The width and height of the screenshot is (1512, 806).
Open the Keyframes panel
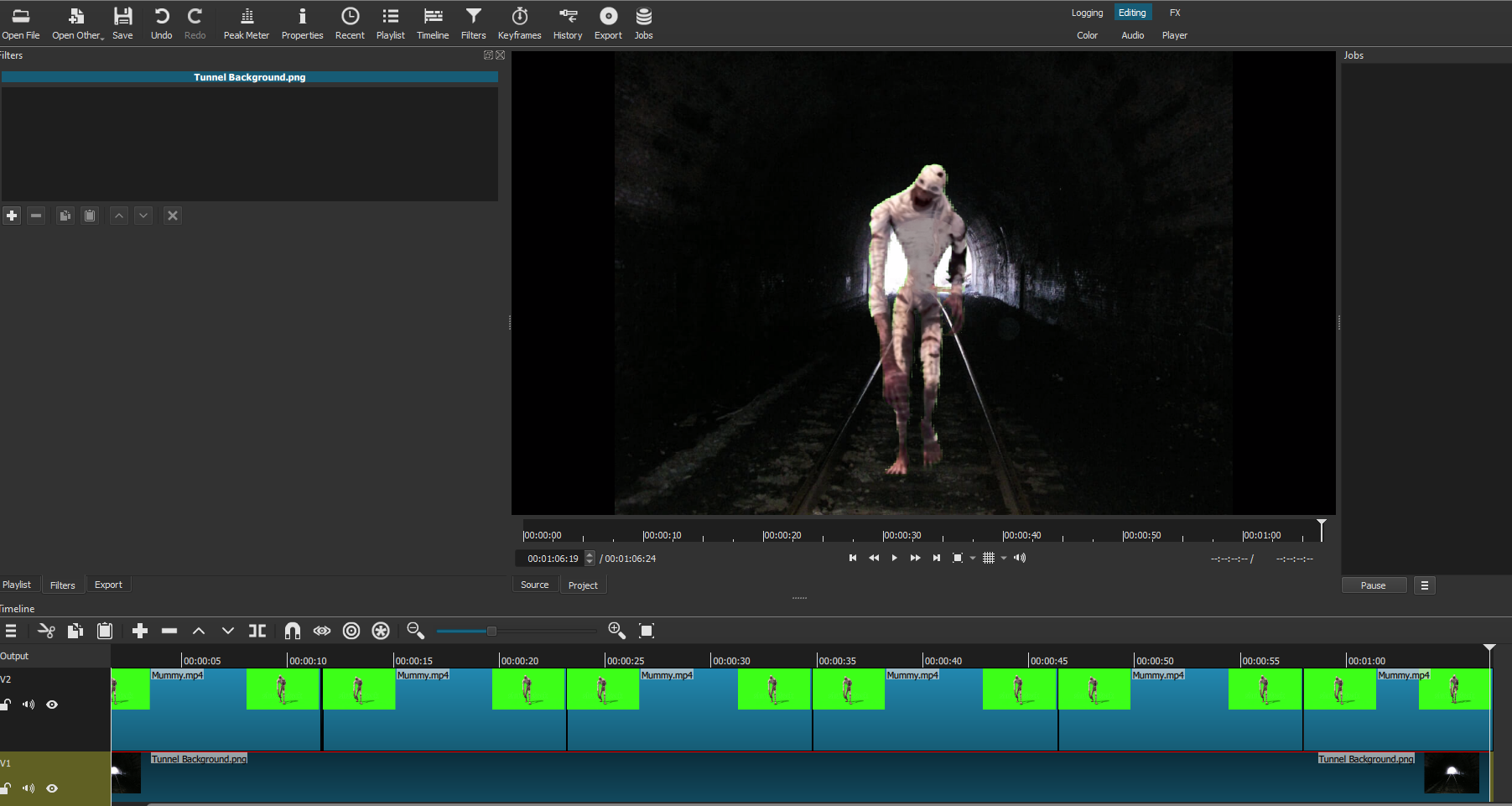519,23
